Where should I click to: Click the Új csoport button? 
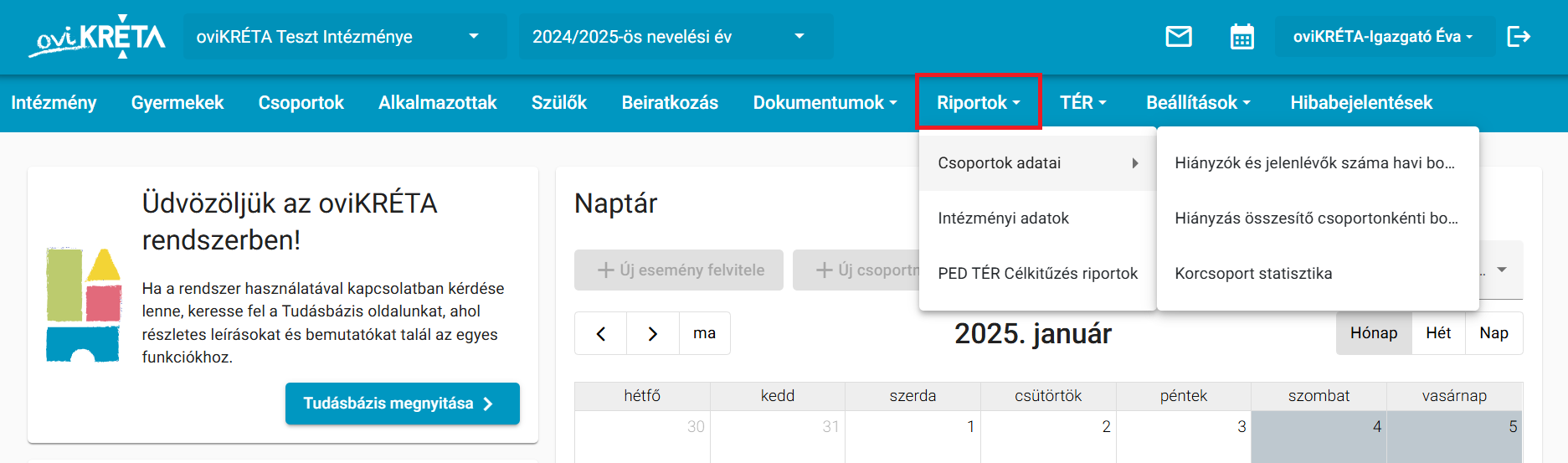pos(856,270)
